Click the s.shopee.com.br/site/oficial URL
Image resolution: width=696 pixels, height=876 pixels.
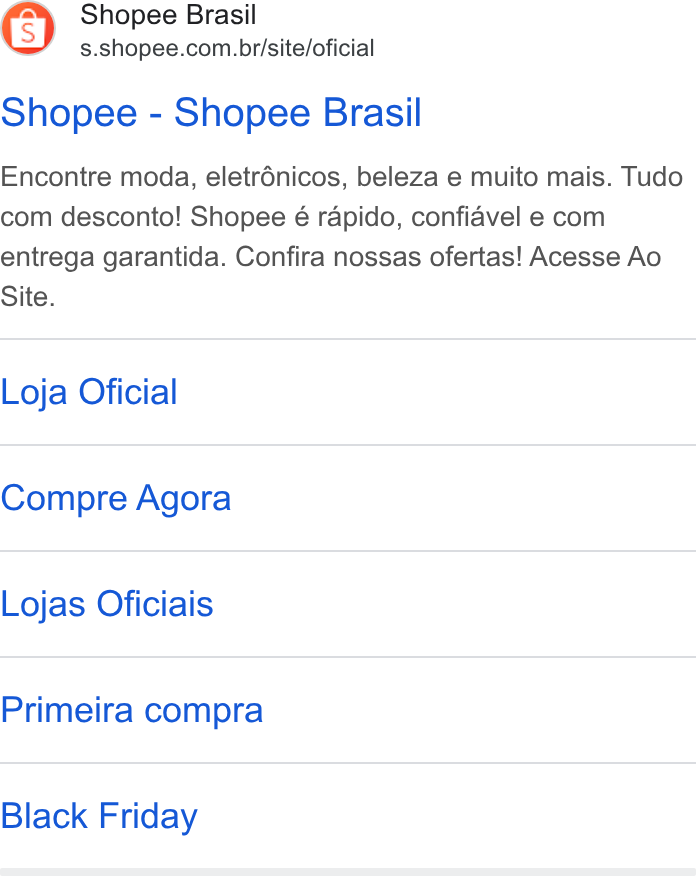click(x=227, y=48)
